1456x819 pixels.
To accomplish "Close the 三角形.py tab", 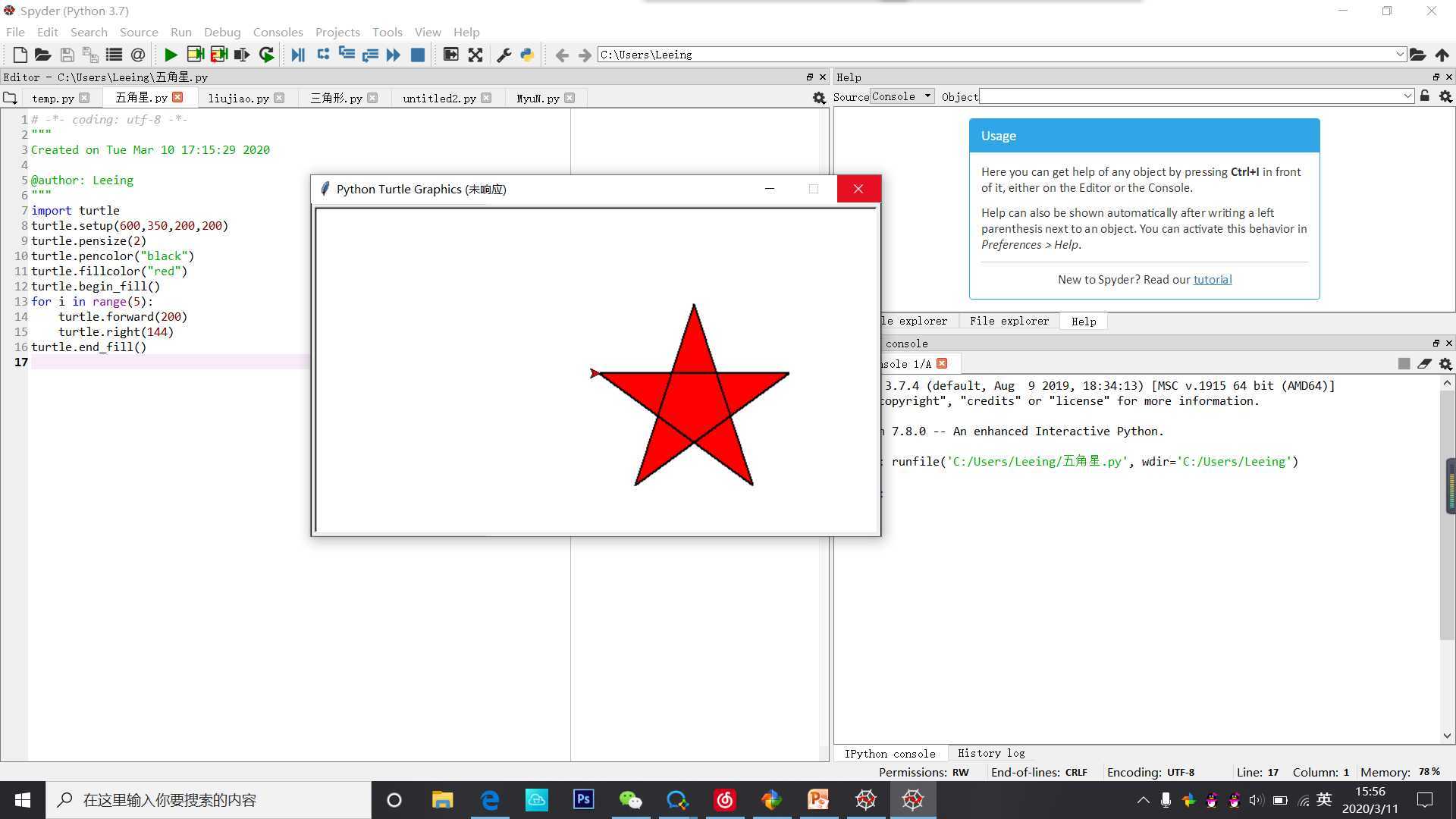I will point(372,98).
